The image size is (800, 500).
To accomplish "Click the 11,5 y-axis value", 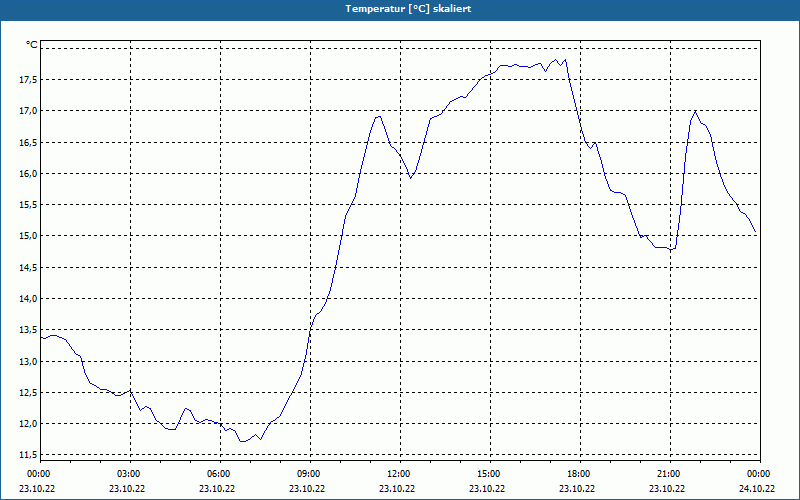I will [28, 455].
